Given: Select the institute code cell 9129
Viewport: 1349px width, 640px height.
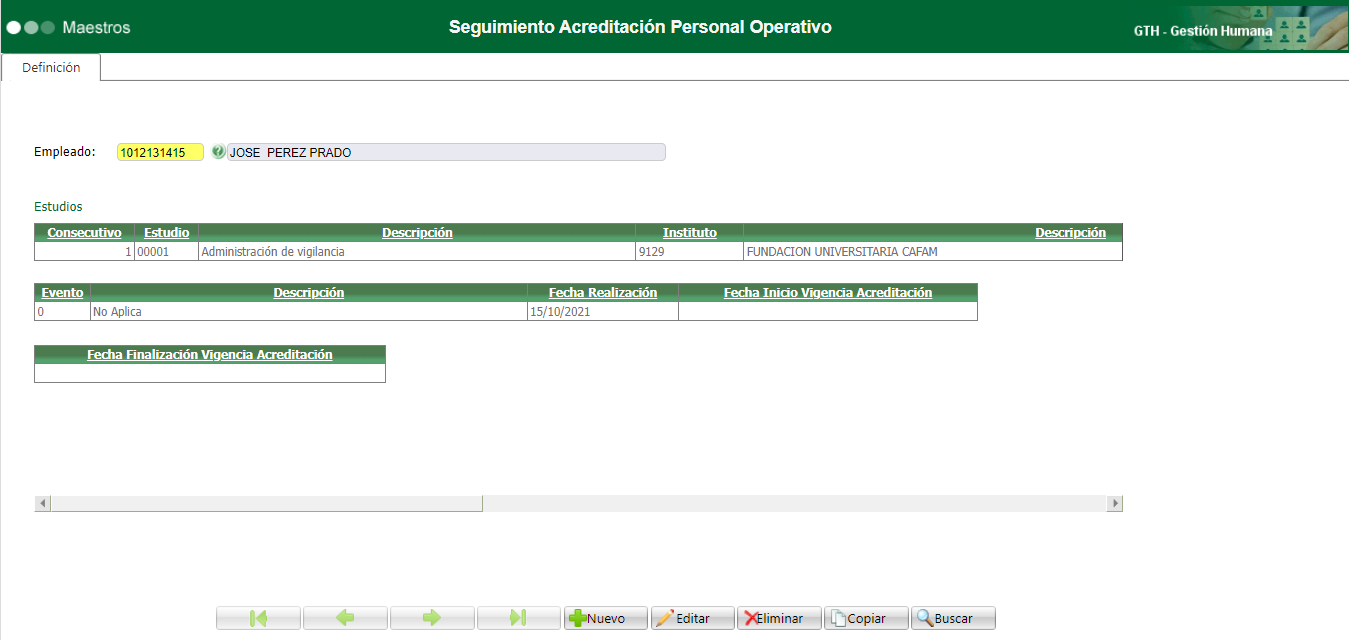Looking at the screenshot, I should click(x=689, y=252).
